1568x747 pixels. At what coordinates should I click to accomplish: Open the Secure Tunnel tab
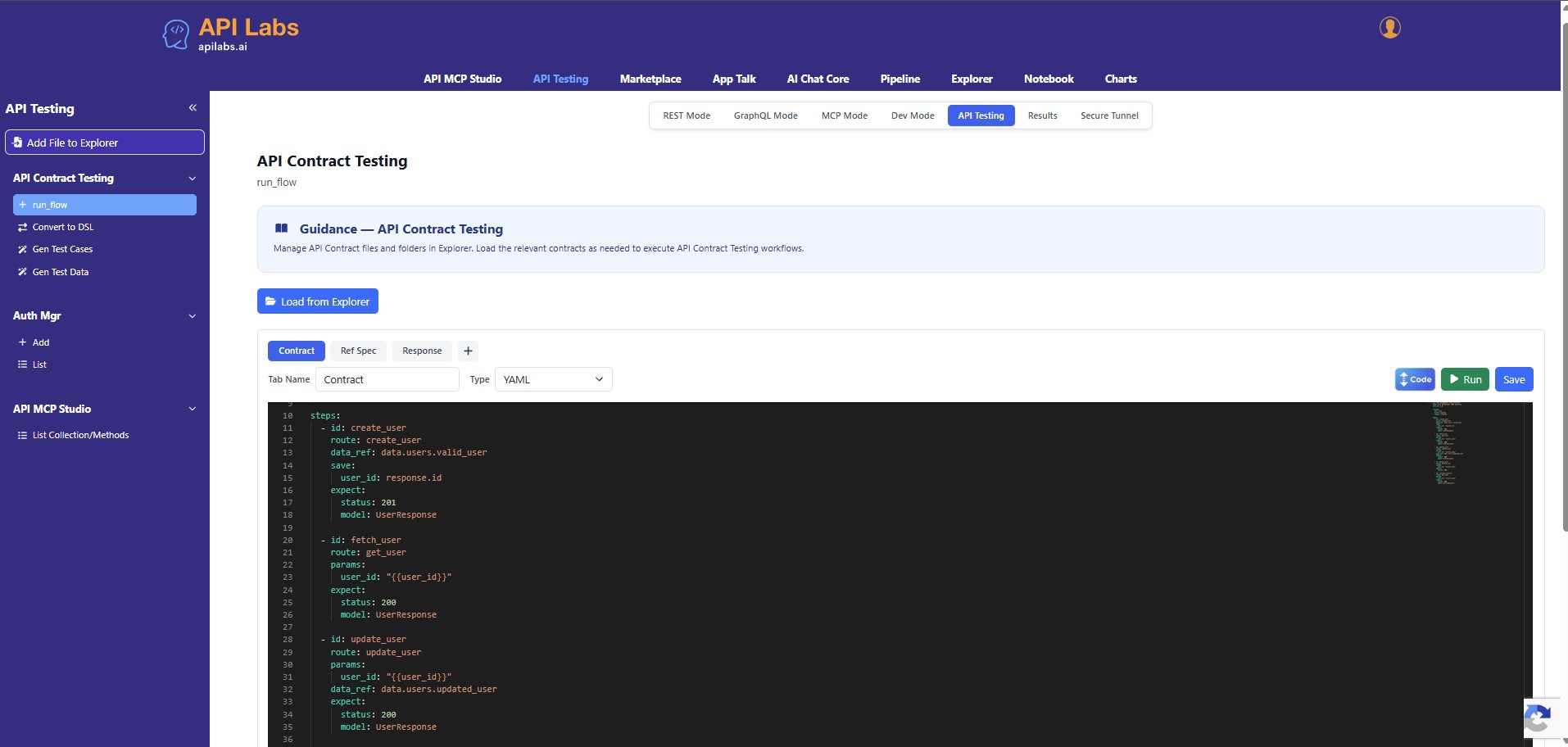click(x=1109, y=115)
